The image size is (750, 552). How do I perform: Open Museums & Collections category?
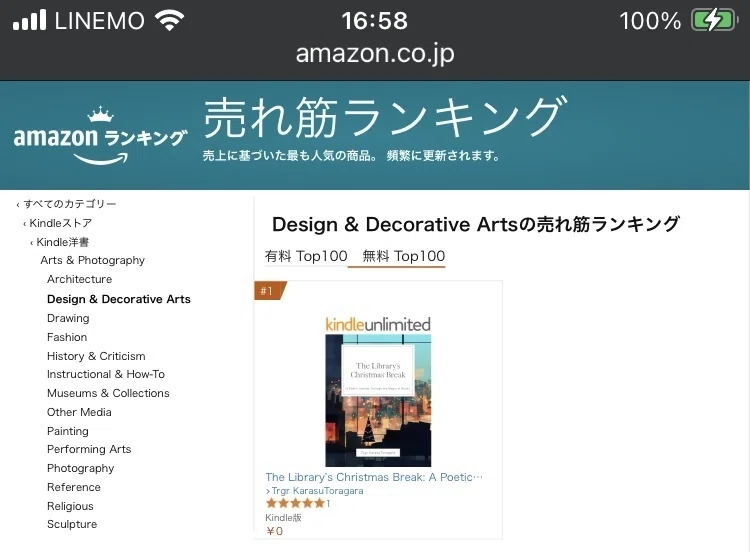108,393
